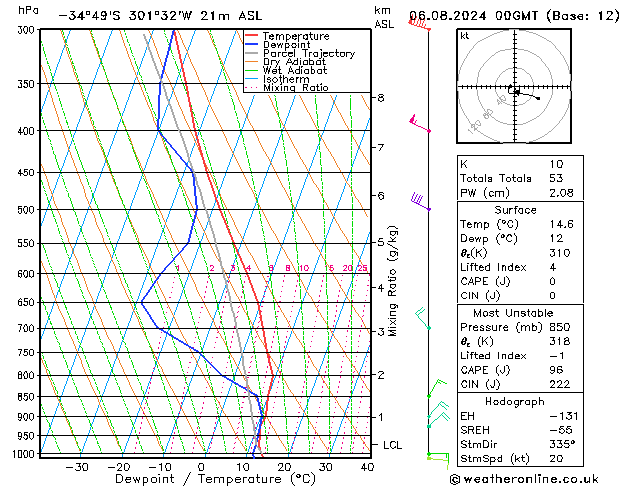Click the magenta wind barb near 400 hPa
The image size is (629, 486).
[x=421, y=125]
